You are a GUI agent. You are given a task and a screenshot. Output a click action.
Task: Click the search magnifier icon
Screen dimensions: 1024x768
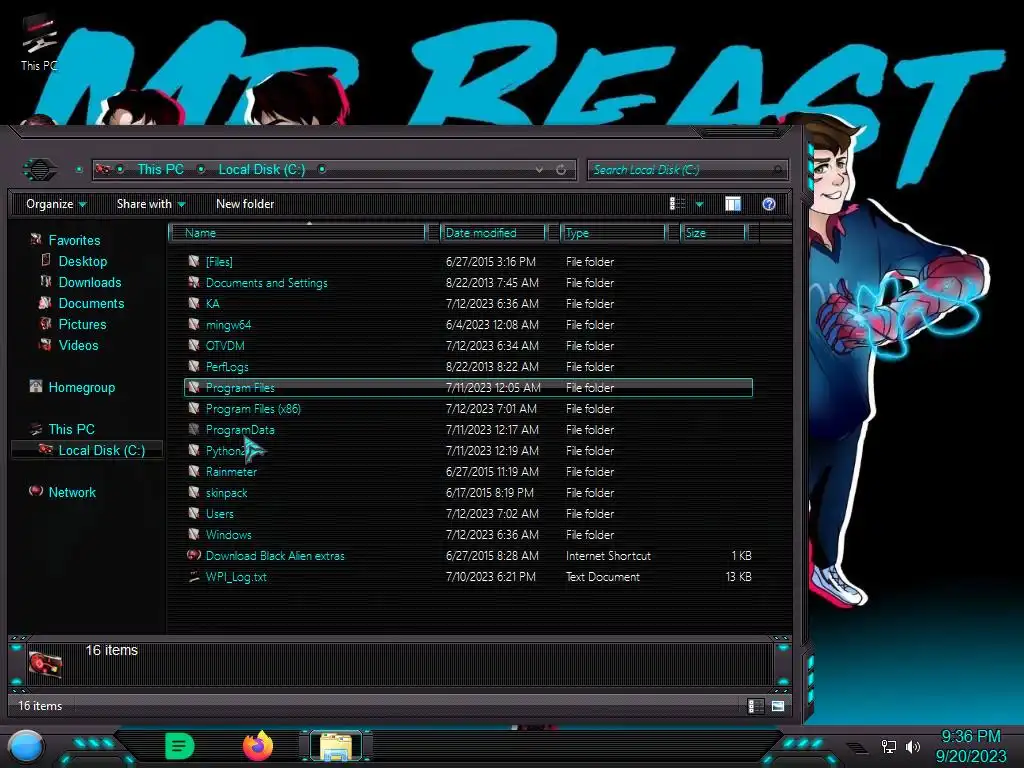(777, 170)
